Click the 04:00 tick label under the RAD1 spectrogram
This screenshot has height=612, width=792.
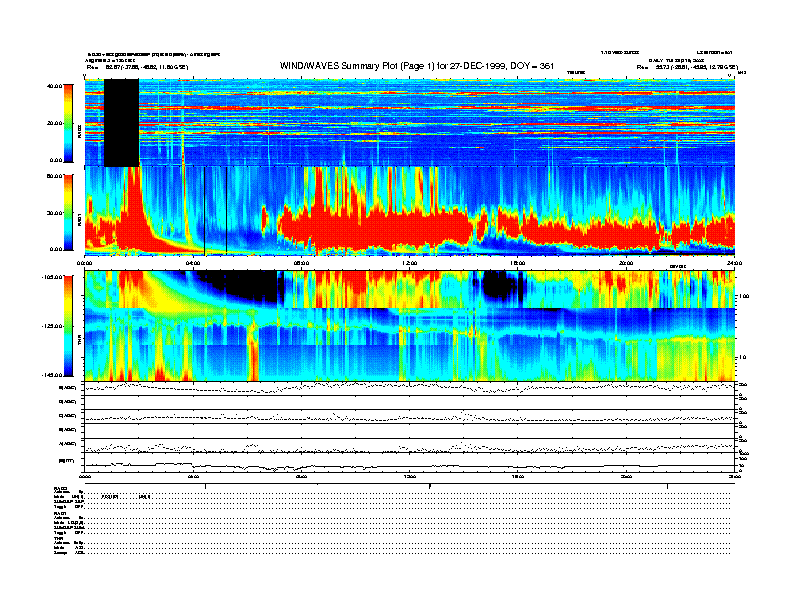(193, 263)
